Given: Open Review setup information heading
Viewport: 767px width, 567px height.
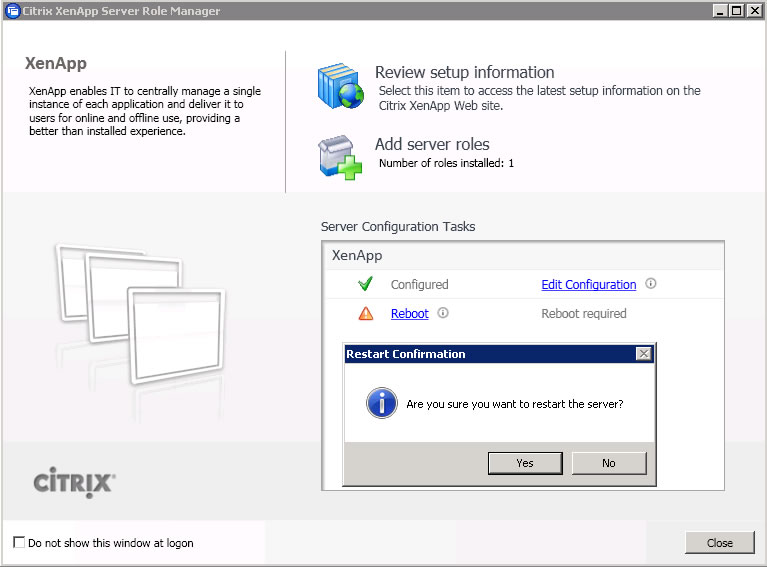Looking at the screenshot, I should click(x=464, y=72).
